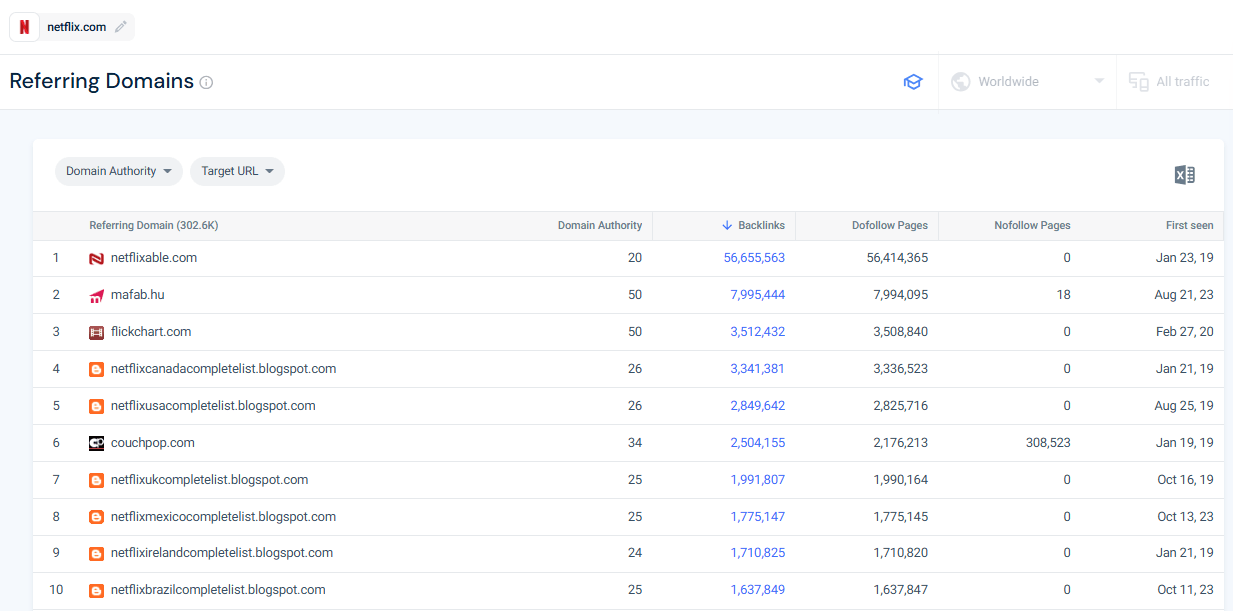This screenshot has width=1233, height=611.
Task: Click the netflixbrazilcompletelist blogger favicon
Action: (x=96, y=590)
